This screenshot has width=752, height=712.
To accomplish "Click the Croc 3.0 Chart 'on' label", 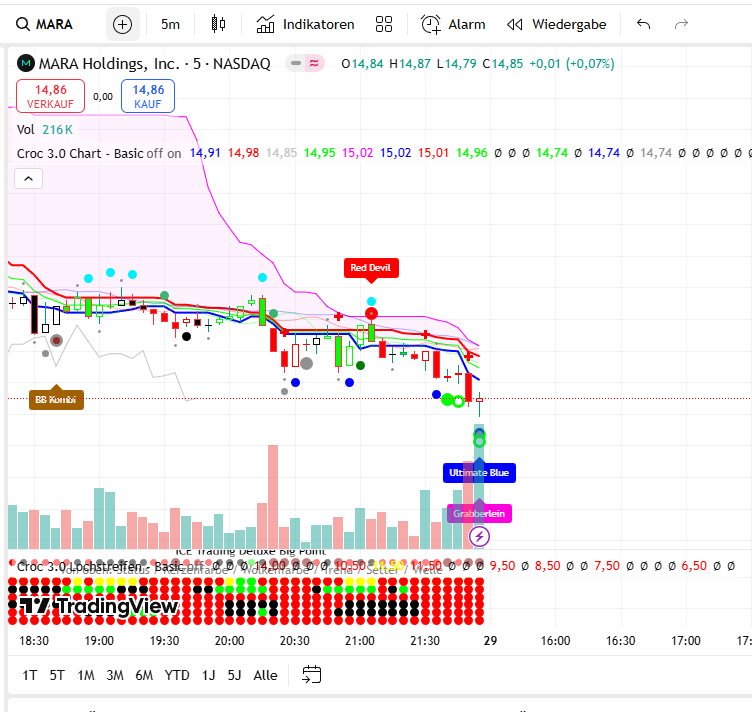I will tap(175, 153).
